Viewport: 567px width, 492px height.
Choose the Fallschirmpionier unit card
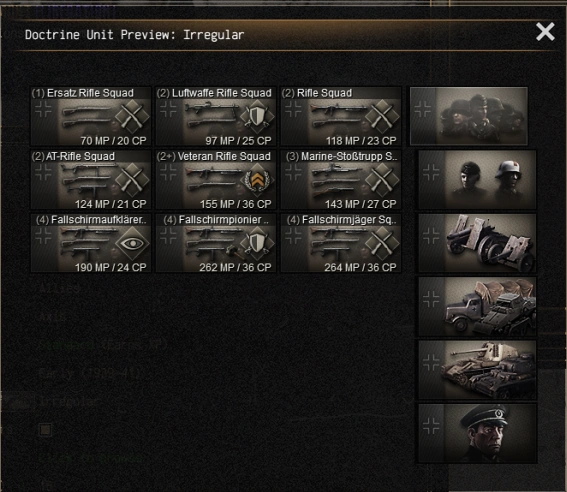coord(216,243)
